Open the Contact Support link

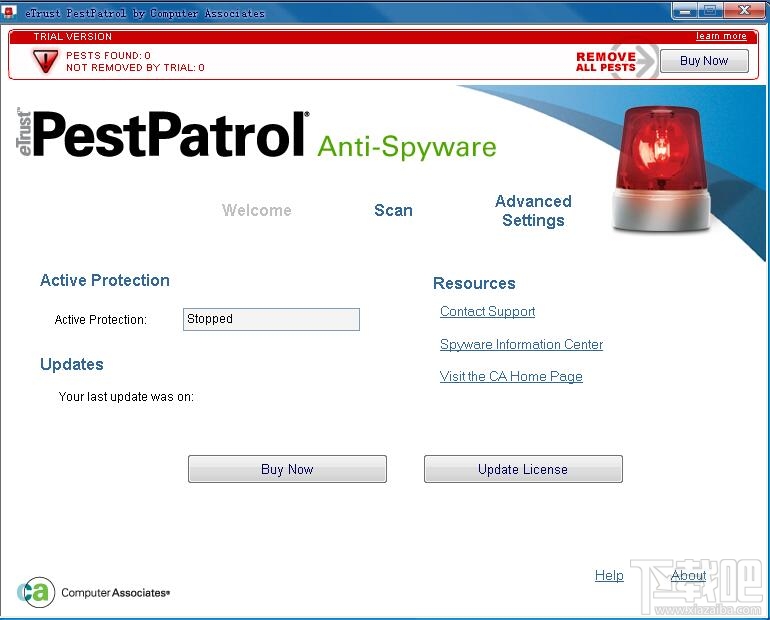[x=487, y=312]
